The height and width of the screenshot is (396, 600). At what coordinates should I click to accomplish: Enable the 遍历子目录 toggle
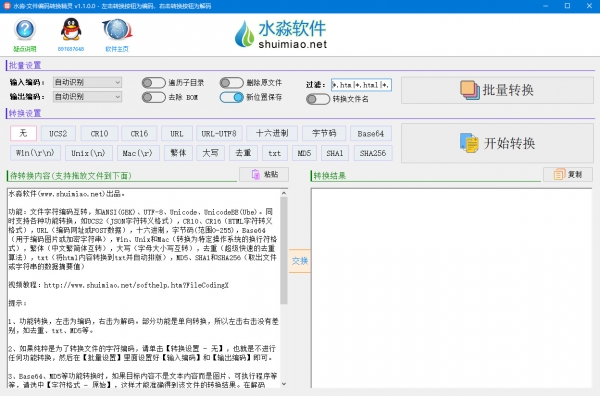pyautogui.click(x=153, y=83)
